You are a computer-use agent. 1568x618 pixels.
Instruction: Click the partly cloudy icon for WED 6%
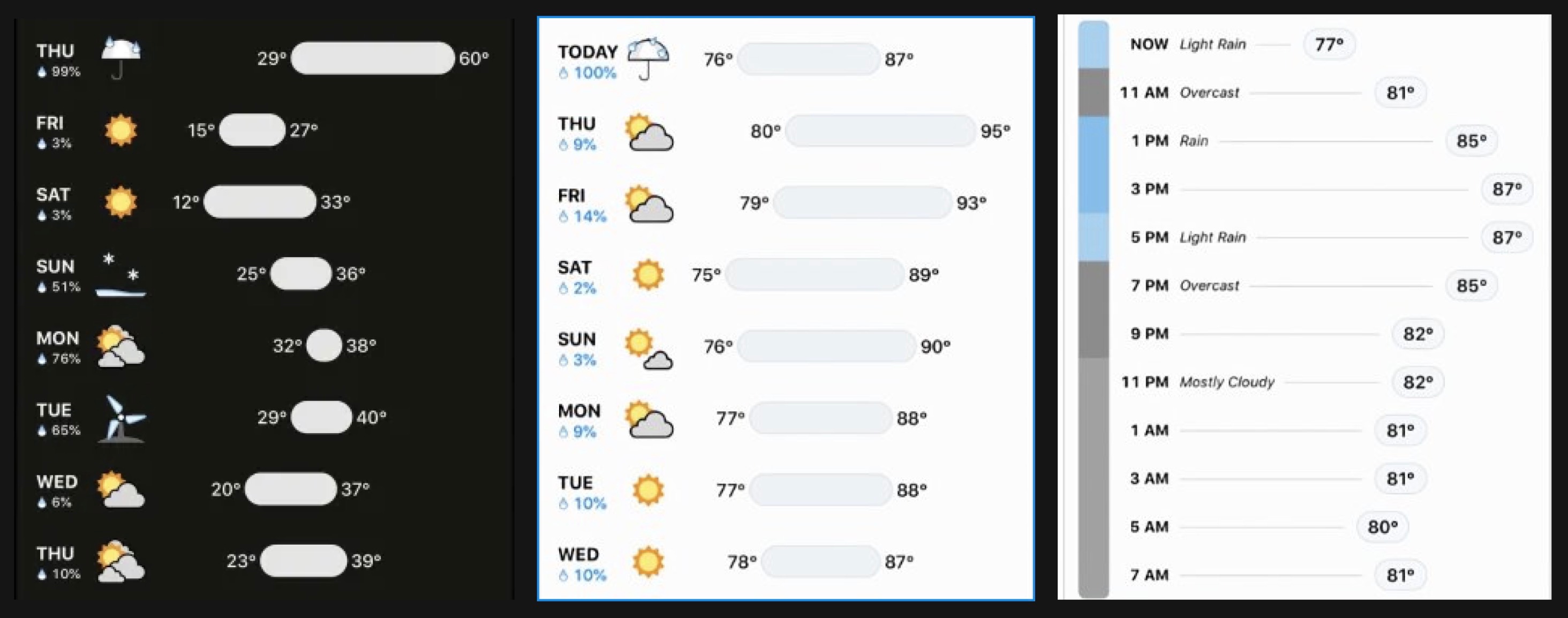pos(120,489)
